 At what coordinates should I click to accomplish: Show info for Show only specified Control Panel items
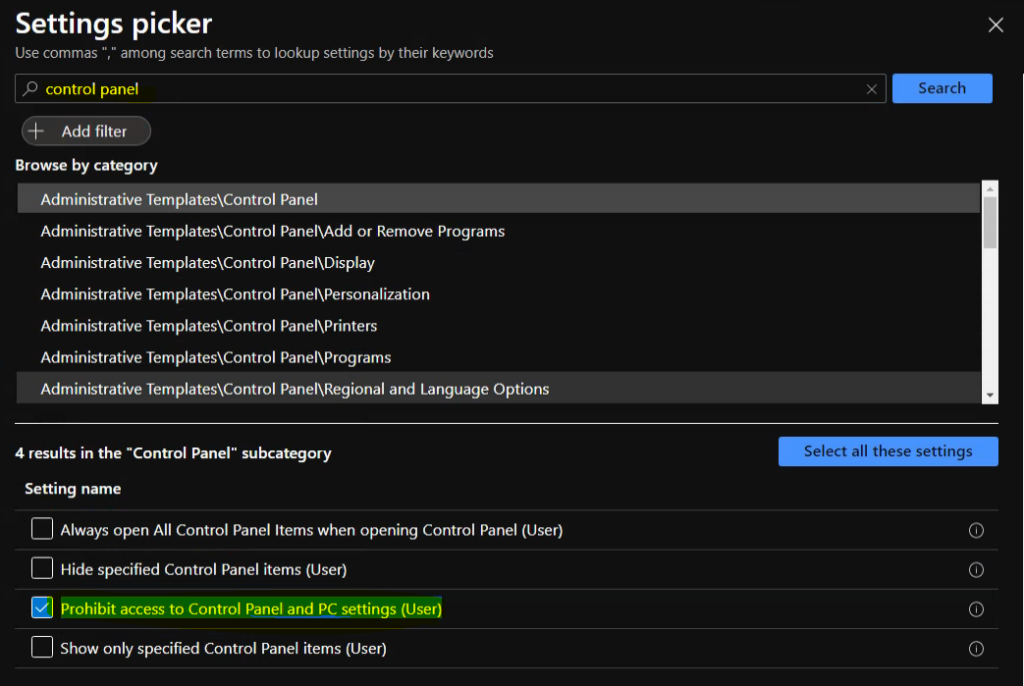[x=976, y=648]
